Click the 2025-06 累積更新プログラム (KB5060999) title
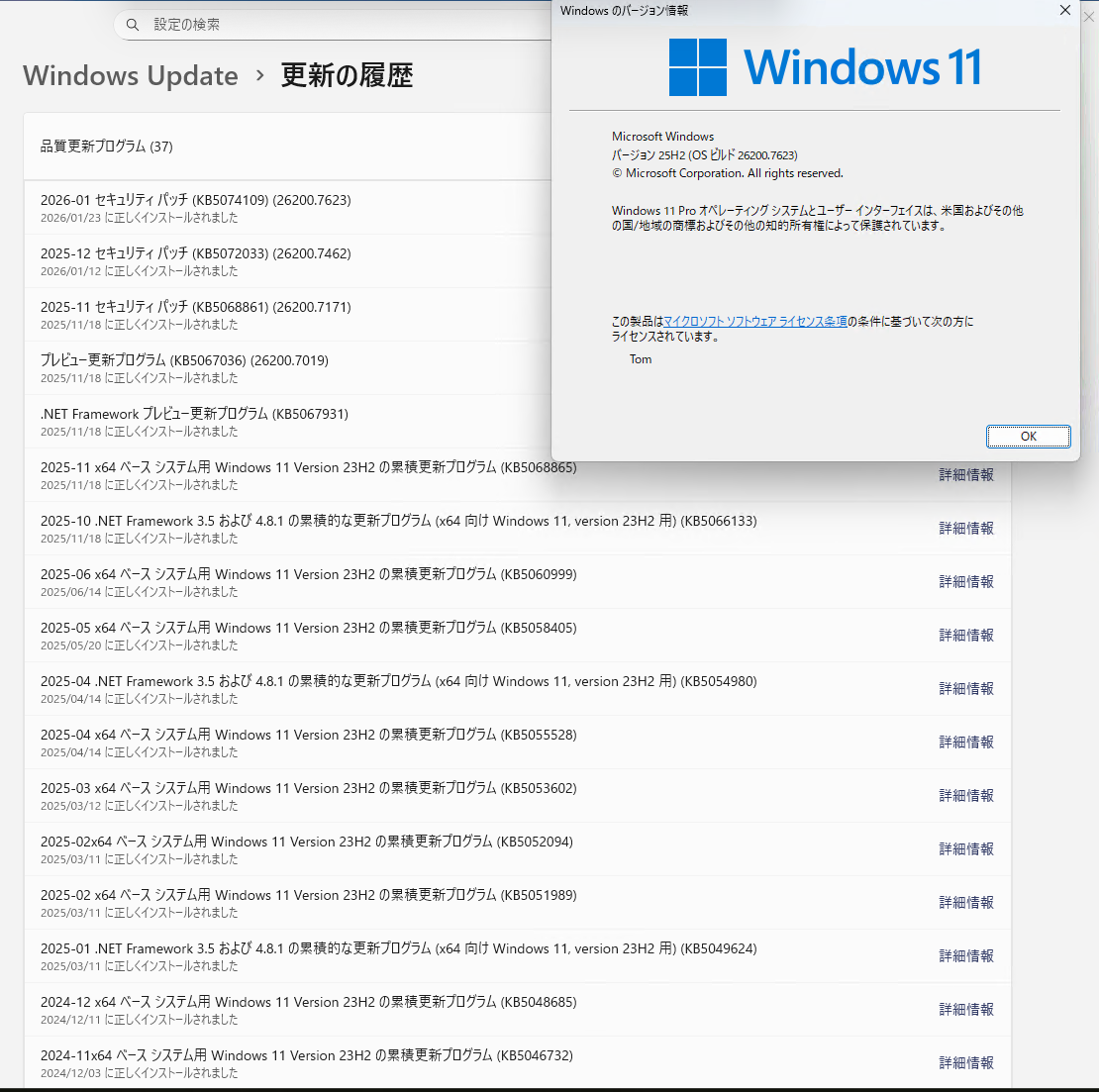 (308, 574)
